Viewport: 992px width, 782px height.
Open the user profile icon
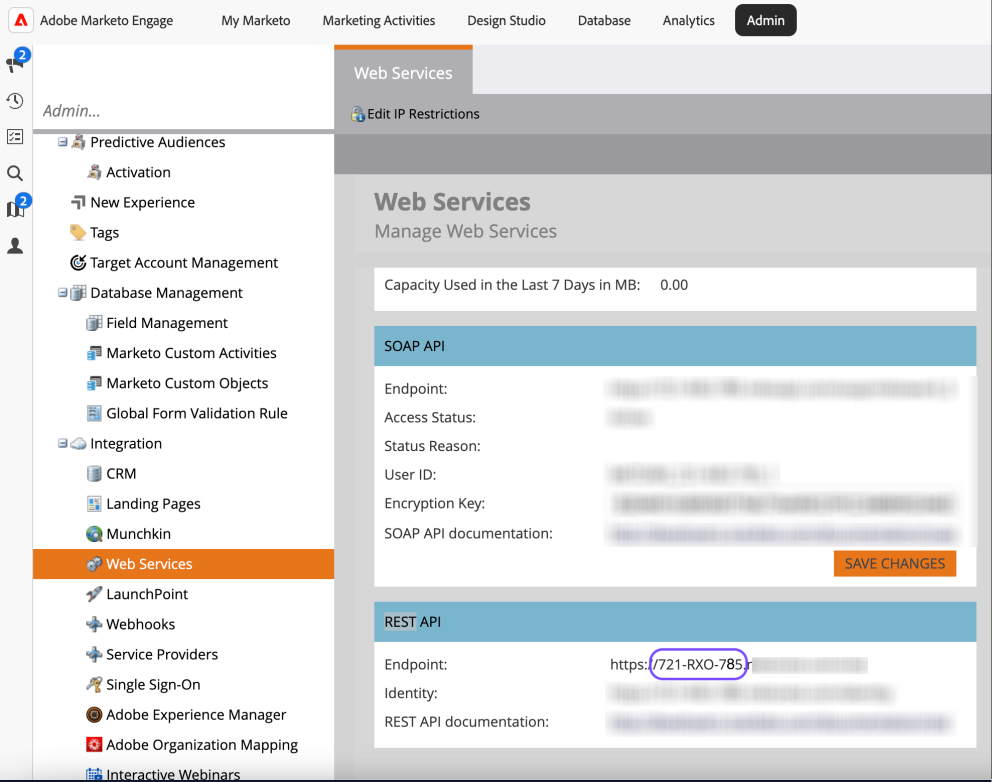15,245
